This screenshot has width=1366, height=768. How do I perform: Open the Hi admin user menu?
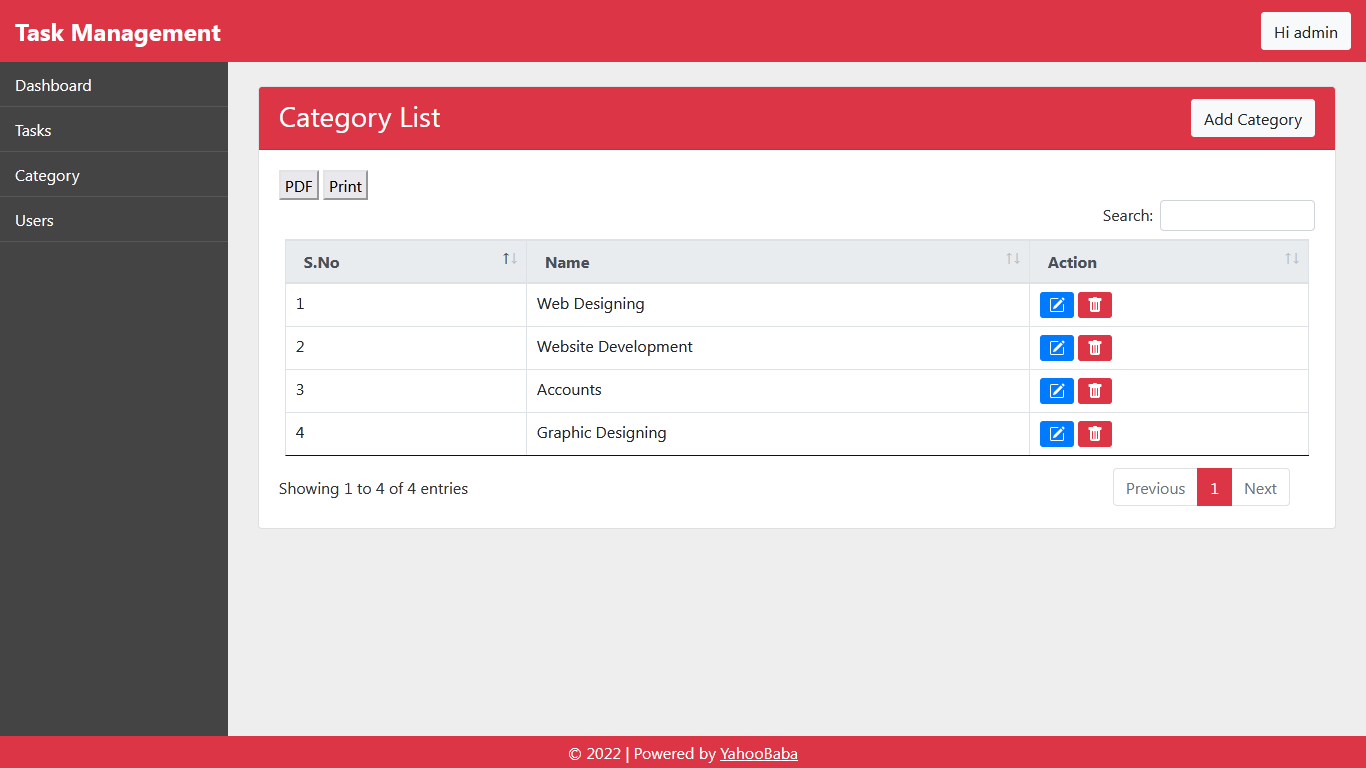coord(1305,32)
